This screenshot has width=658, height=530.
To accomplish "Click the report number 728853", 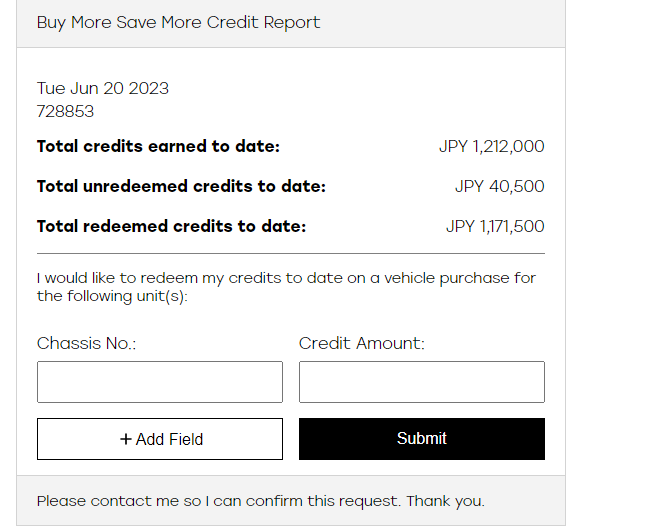I will click(65, 112).
